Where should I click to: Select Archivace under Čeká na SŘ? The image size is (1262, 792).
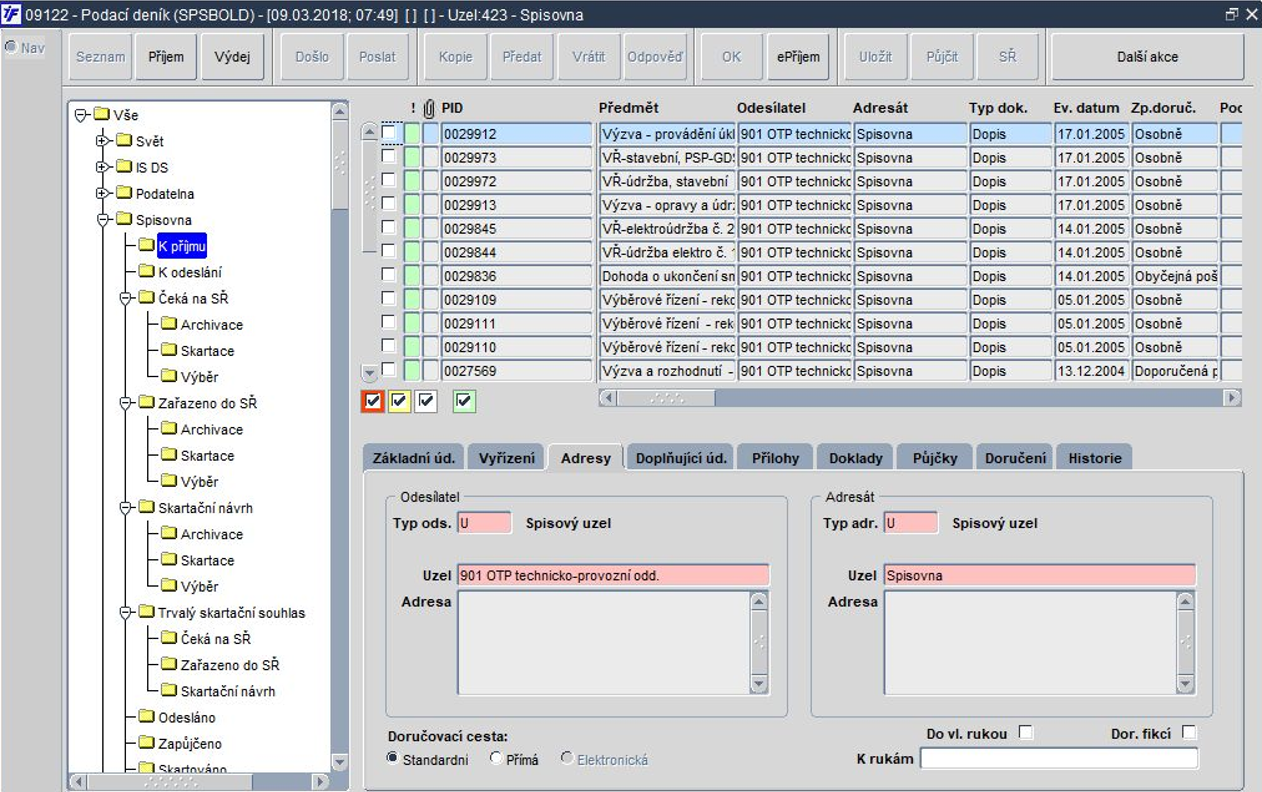(x=212, y=324)
